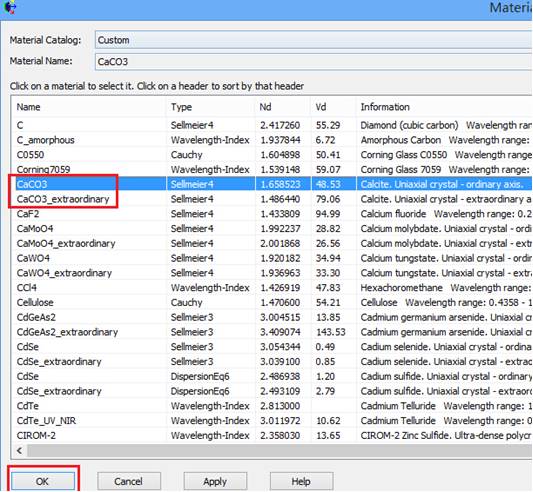Select the CaF2 material row
This screenshot has height=492, width=533.
[272, 214]
